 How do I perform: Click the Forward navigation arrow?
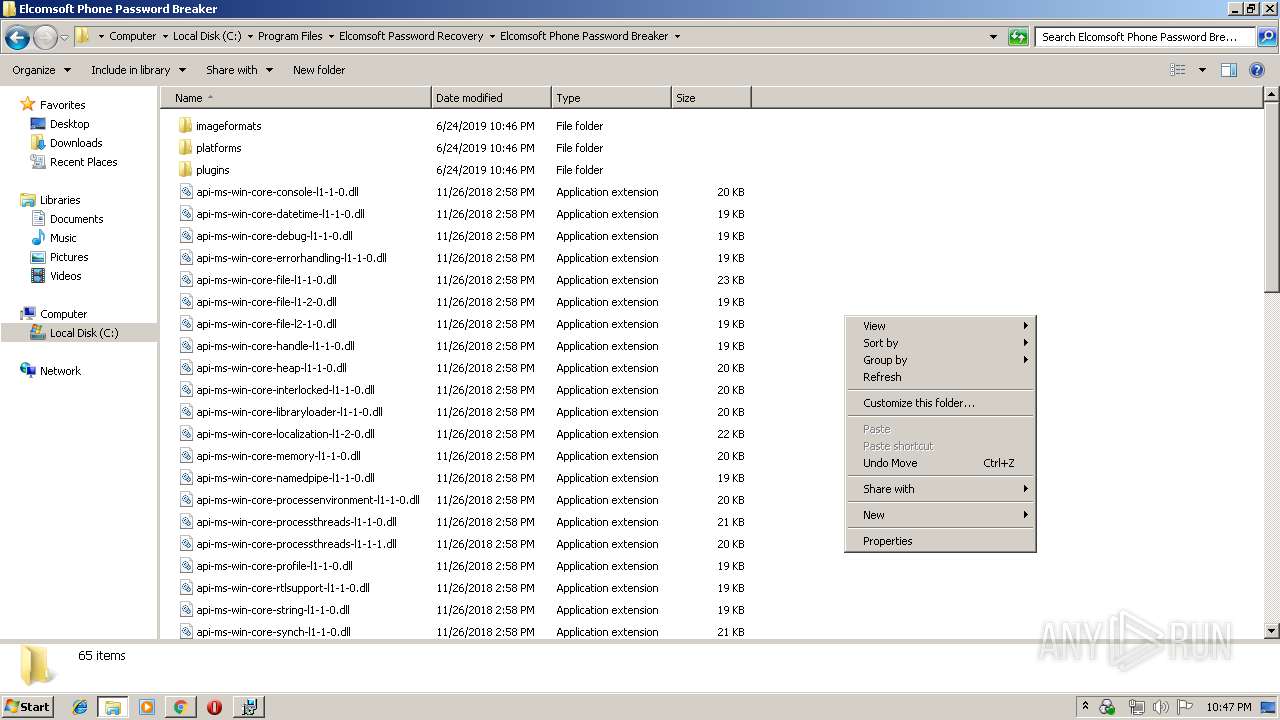[x=45, y=38]
